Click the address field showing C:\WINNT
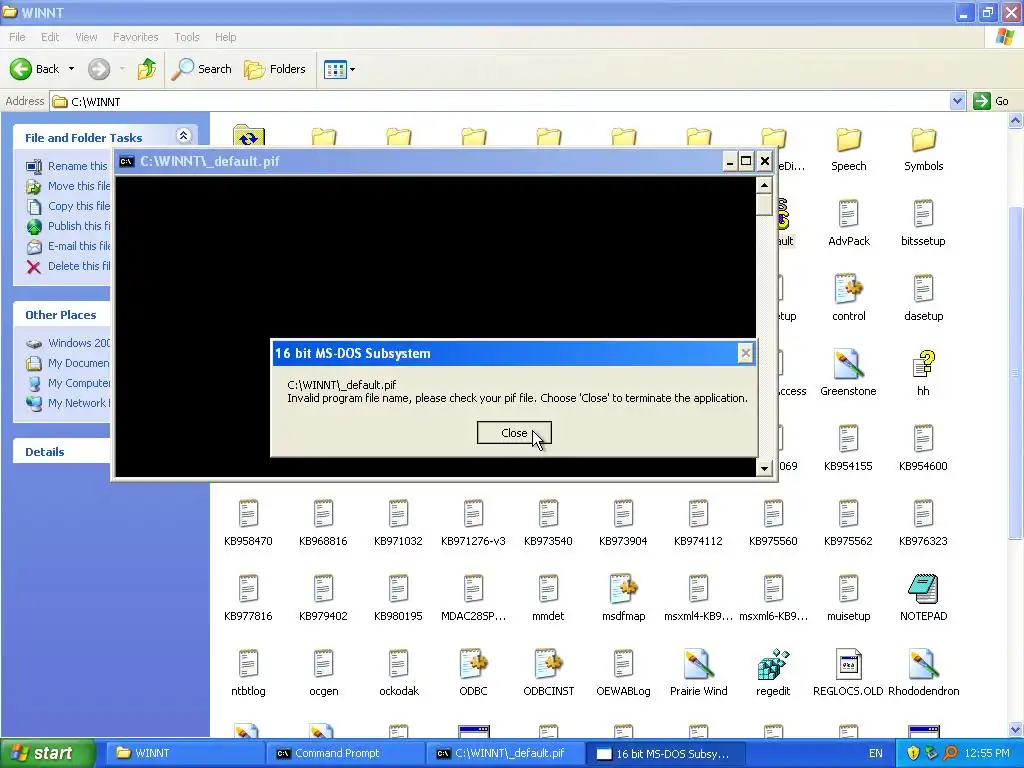The image size is (1024, 768). (x=500, y=101)
